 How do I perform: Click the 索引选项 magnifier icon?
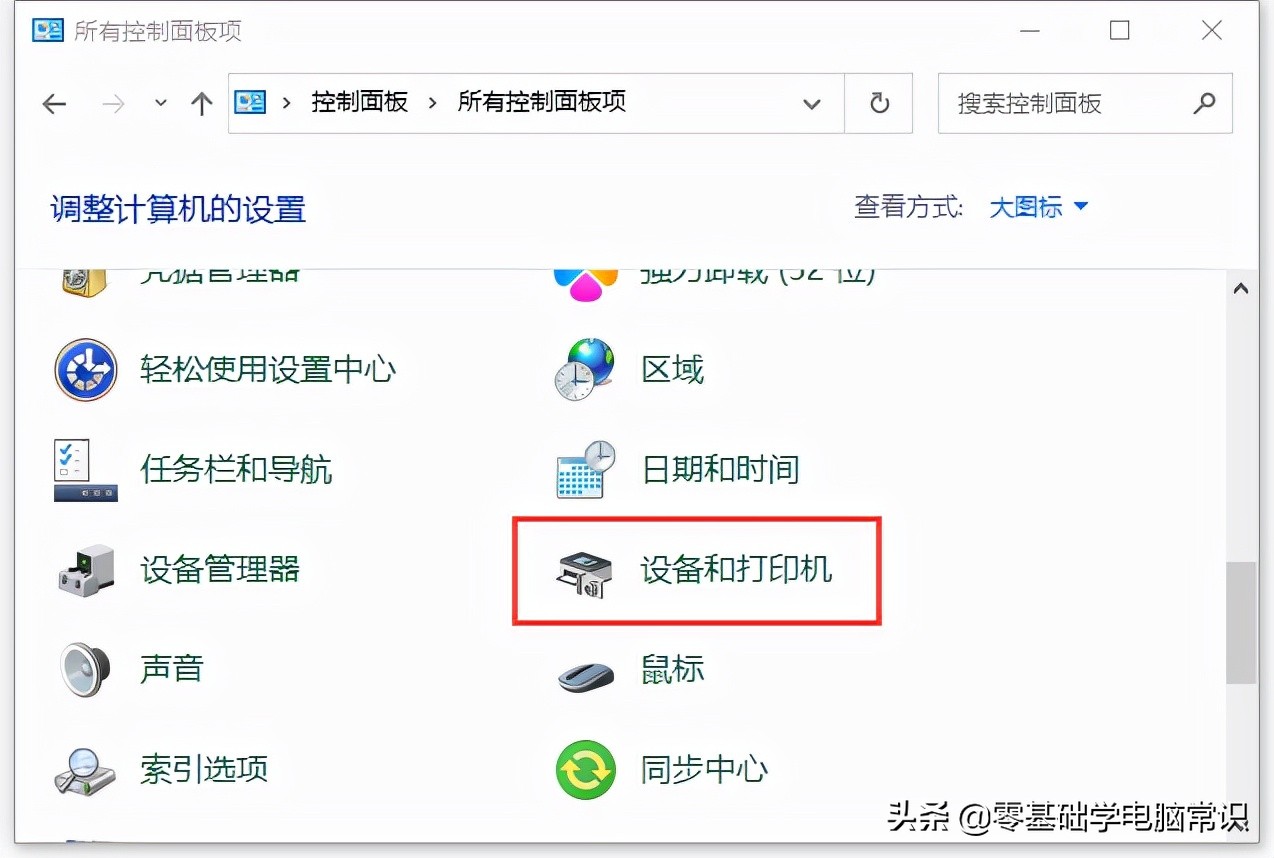(x=85, y=770)
